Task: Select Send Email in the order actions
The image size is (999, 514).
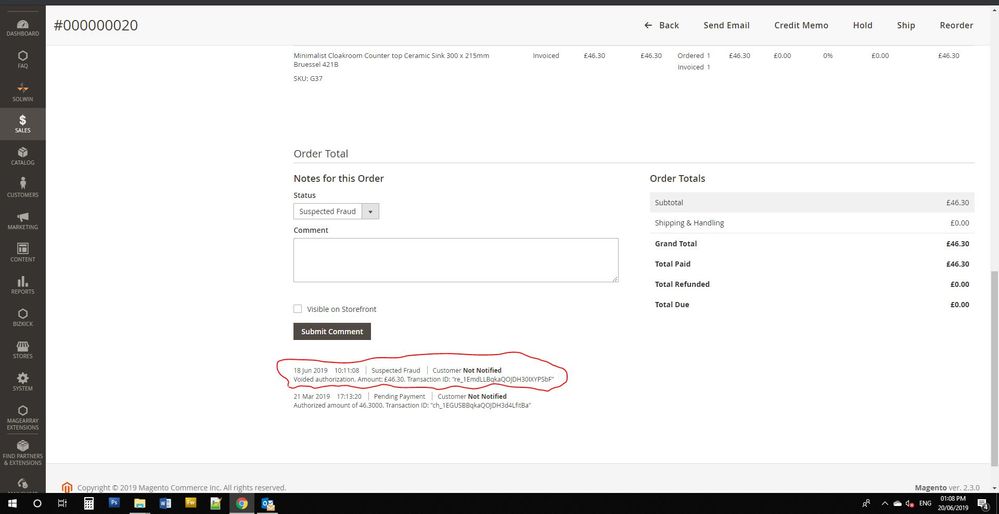Action: pos(726,25)
